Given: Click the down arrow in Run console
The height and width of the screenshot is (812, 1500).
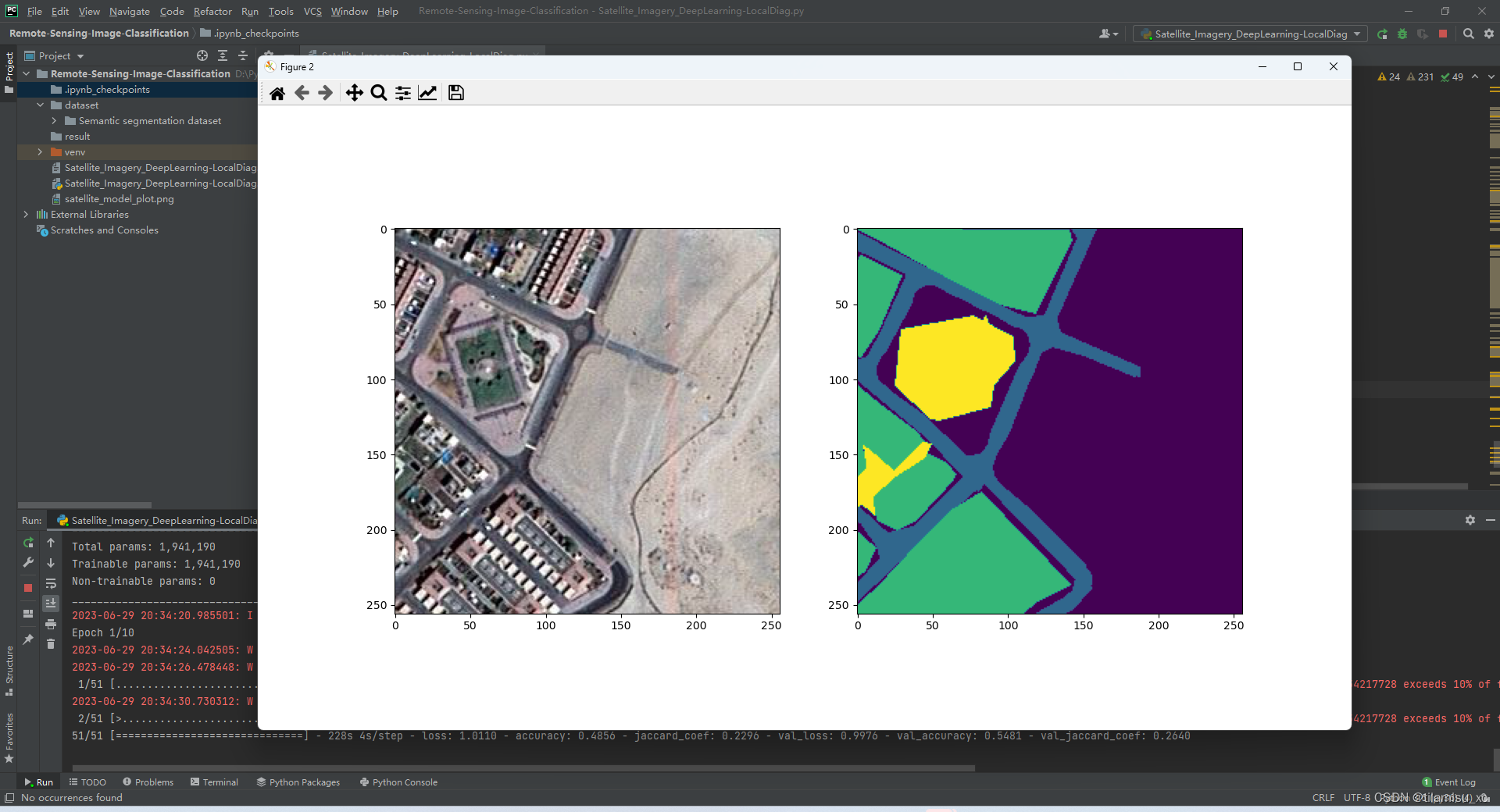Looking at the screenshot, I should click(x=51, y=562).
